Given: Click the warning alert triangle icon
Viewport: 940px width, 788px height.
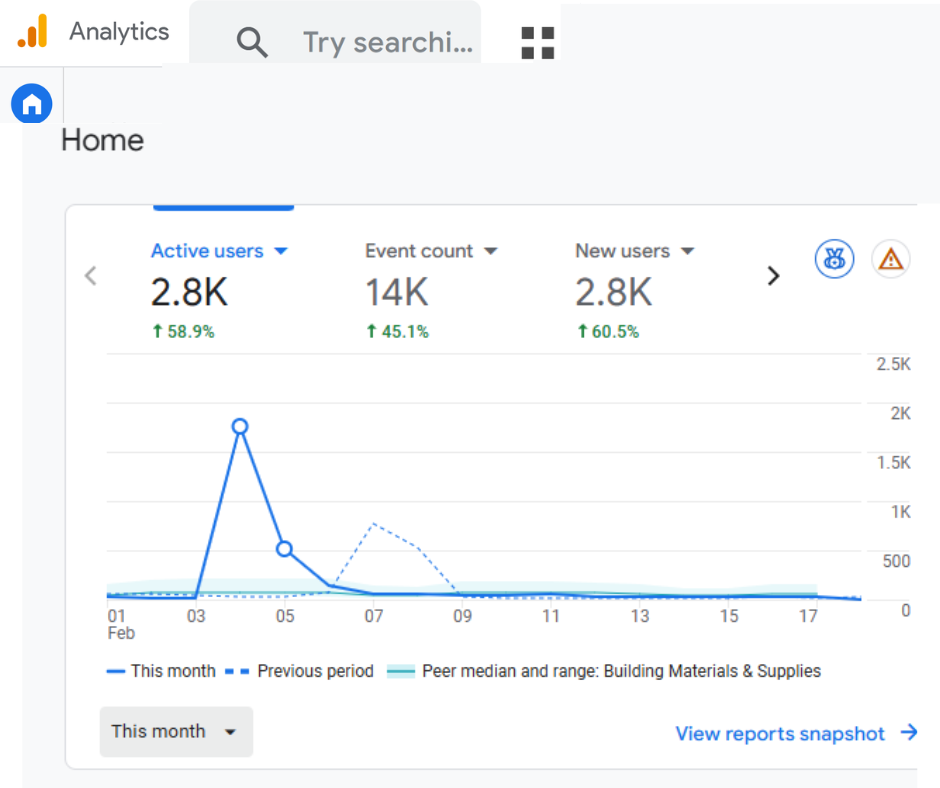Looking at the screenshot, I should tap(890, 258).
